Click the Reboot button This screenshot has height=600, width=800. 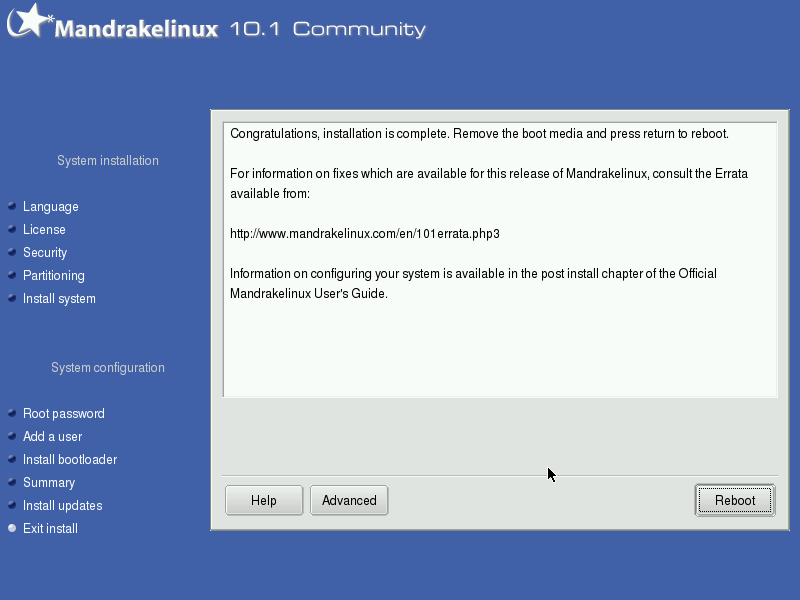735,500
